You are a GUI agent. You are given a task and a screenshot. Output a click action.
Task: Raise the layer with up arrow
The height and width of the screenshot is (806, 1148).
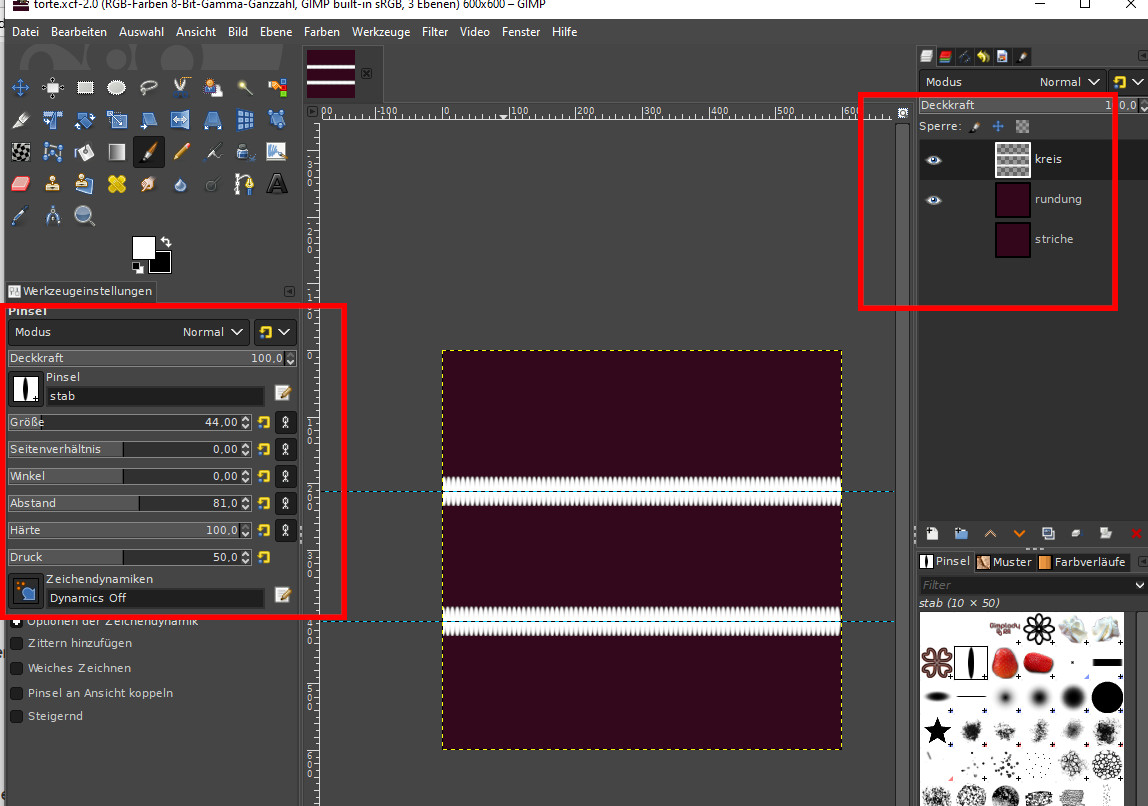point(990,534)
